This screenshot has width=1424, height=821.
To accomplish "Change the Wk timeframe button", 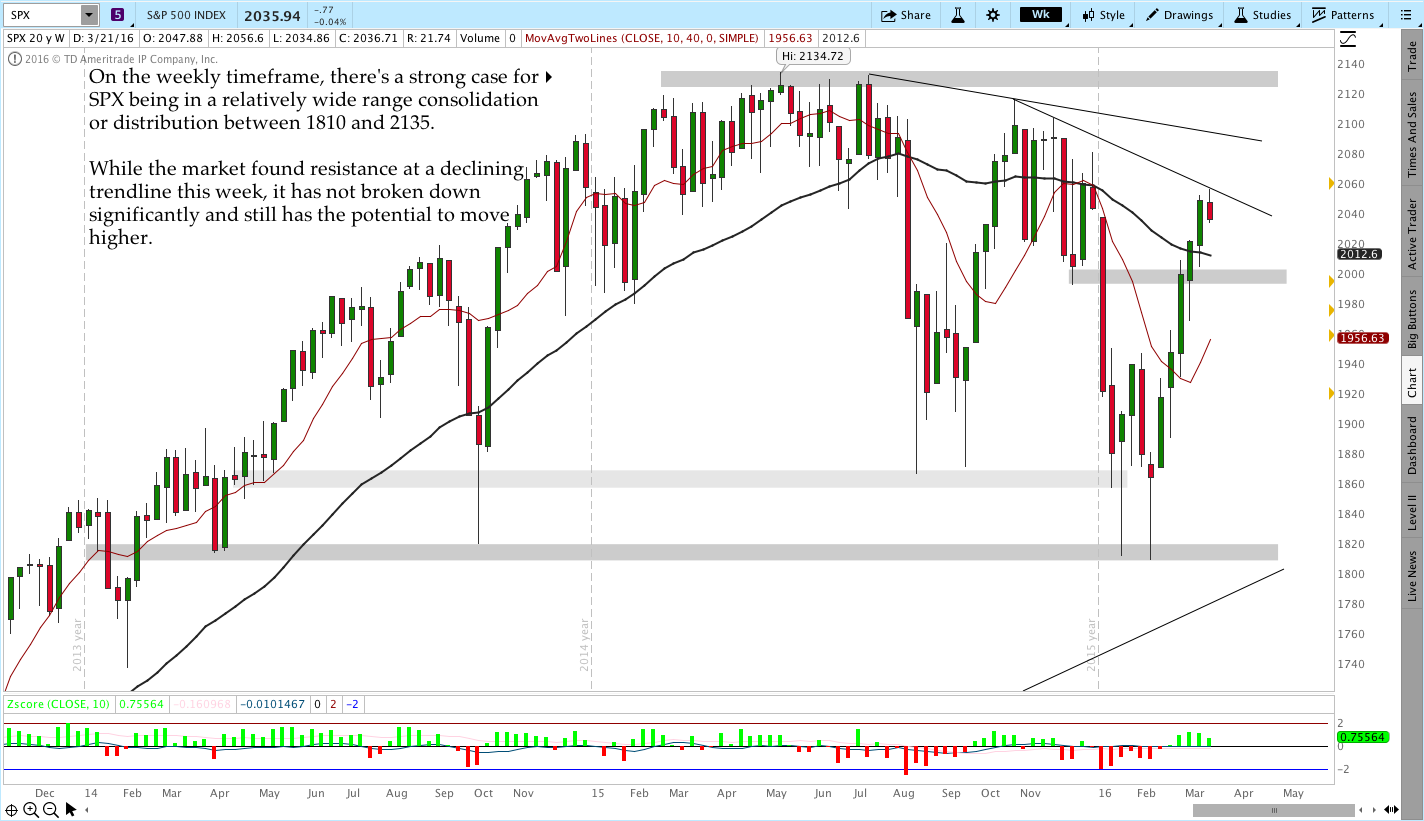I will (1040, 15).
